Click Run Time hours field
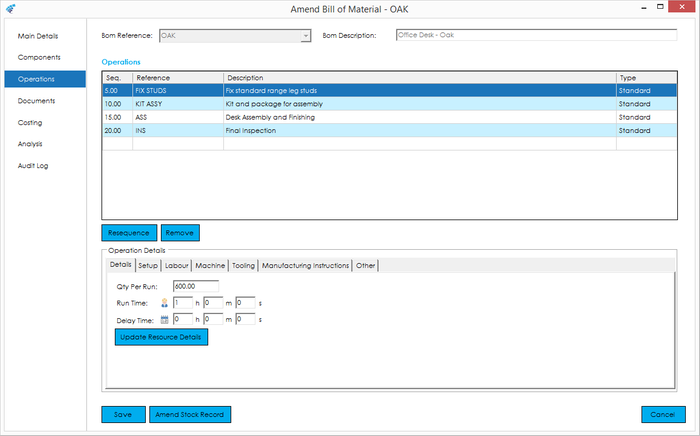The image size is (700, 436). 183,303
